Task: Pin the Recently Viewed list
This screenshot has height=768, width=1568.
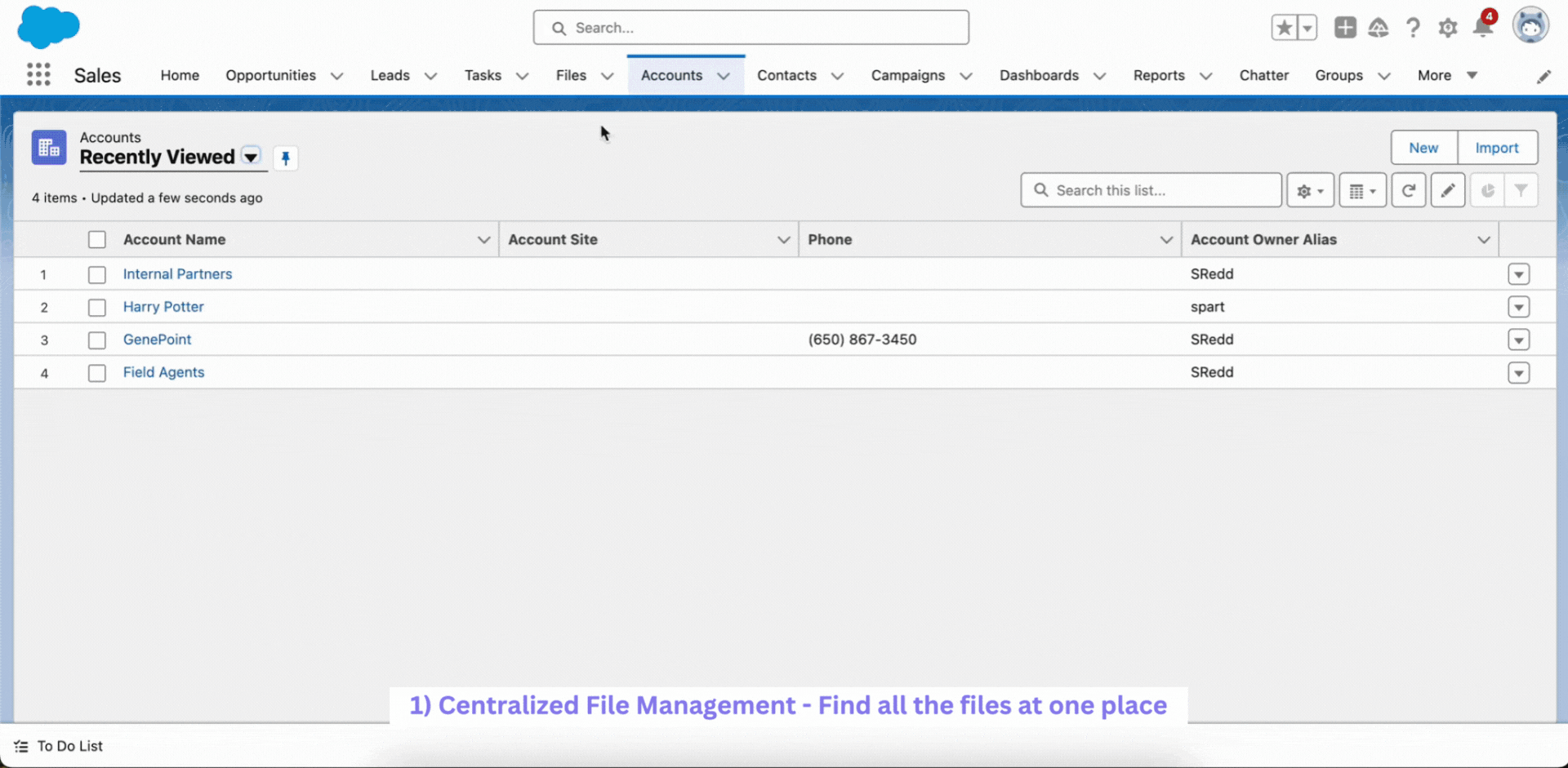Action: 285,158
